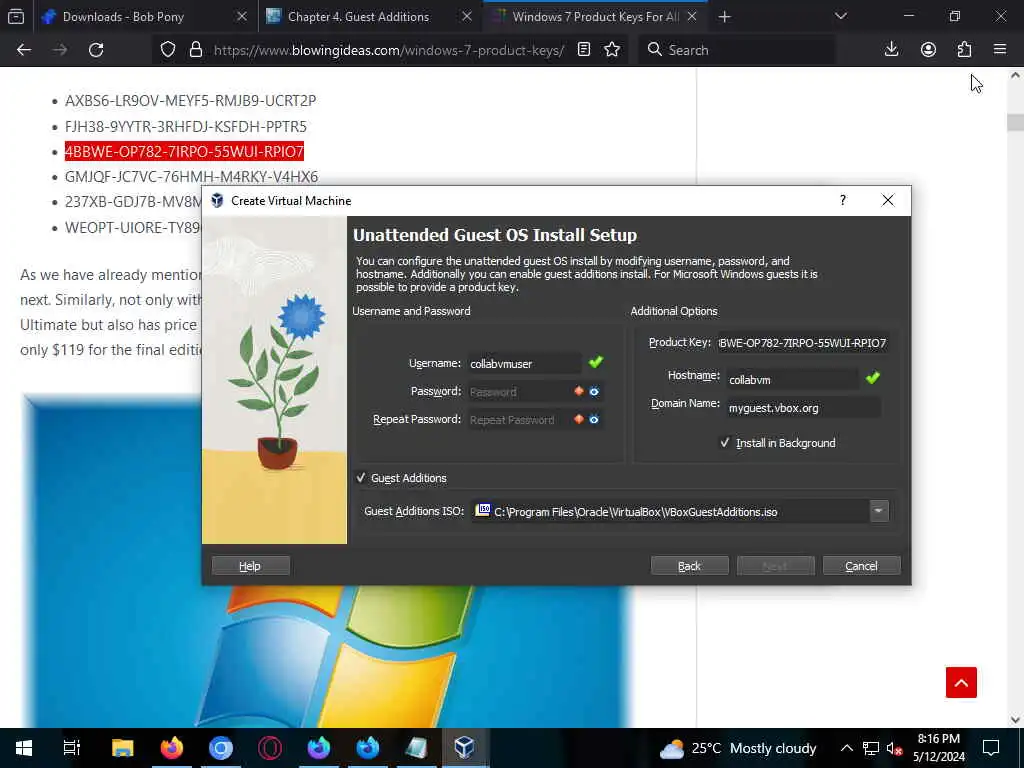Image resolution: width=1024 pixels, height=768 pixels.
Task: Open the Firefox hamburger menu
Action: [1000, 50]
